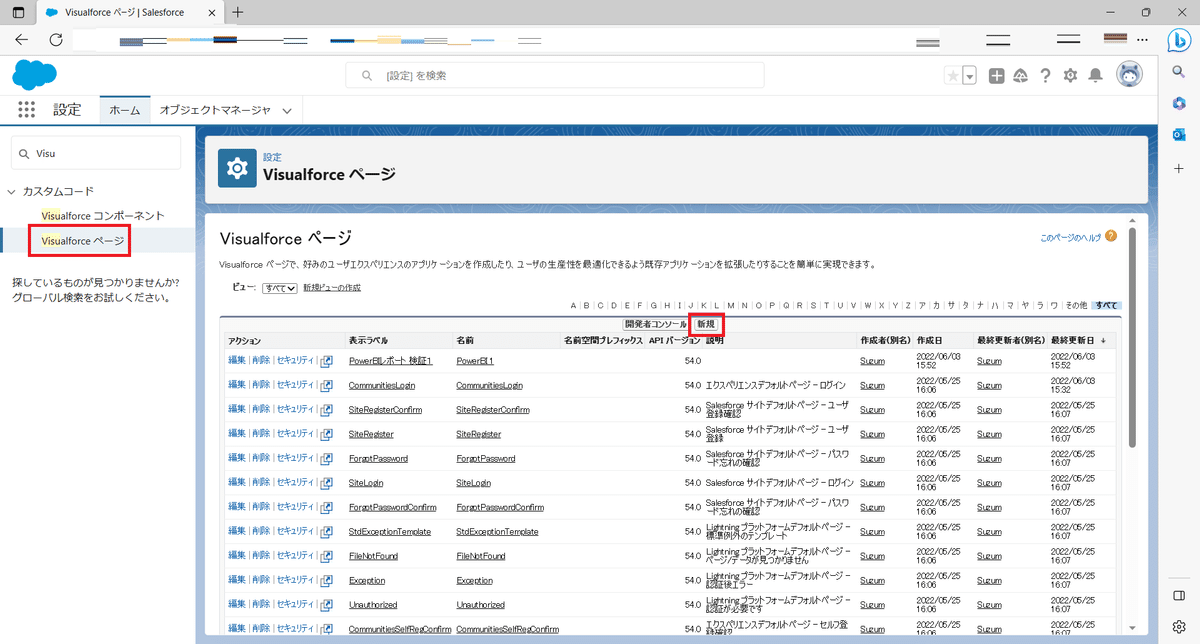Open the Trailhead guidance icon
Viewport: 1200px width, 644px height.
click(1021, 76)
